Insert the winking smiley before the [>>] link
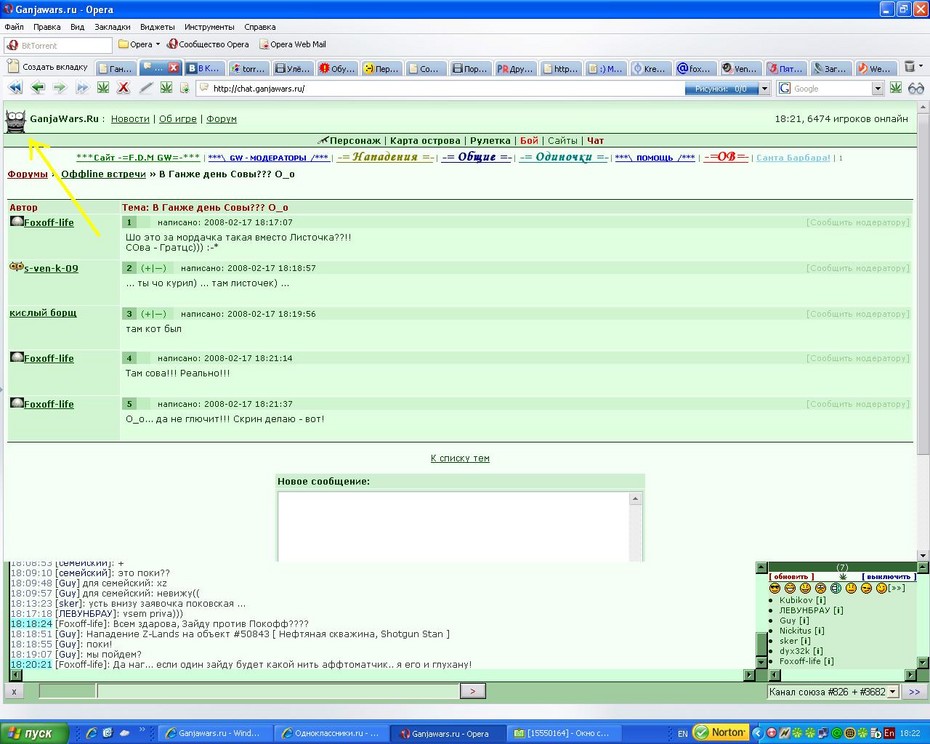The image size is (930, 744). [x=881, y=589]
